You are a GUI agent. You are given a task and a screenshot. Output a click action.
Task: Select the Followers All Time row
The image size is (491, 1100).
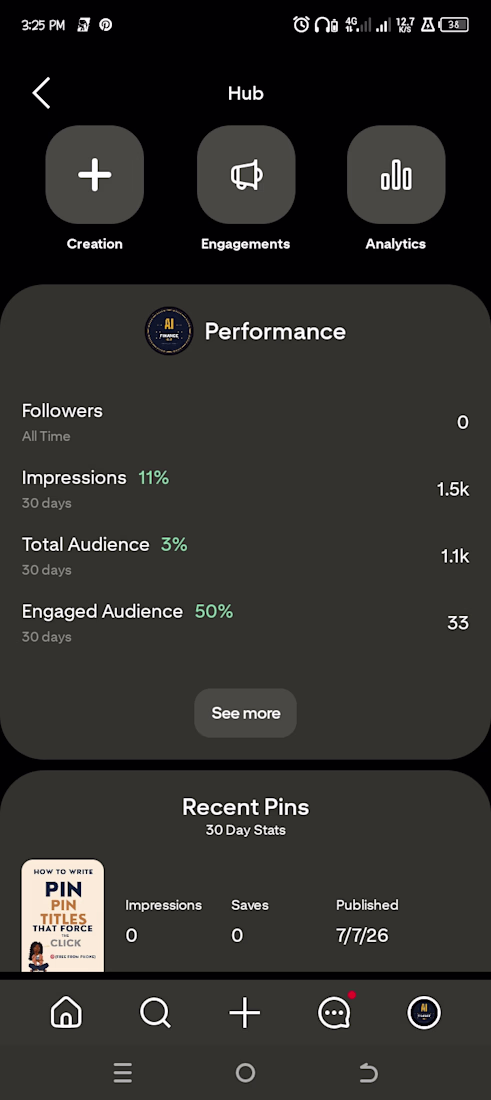(246, 422)
